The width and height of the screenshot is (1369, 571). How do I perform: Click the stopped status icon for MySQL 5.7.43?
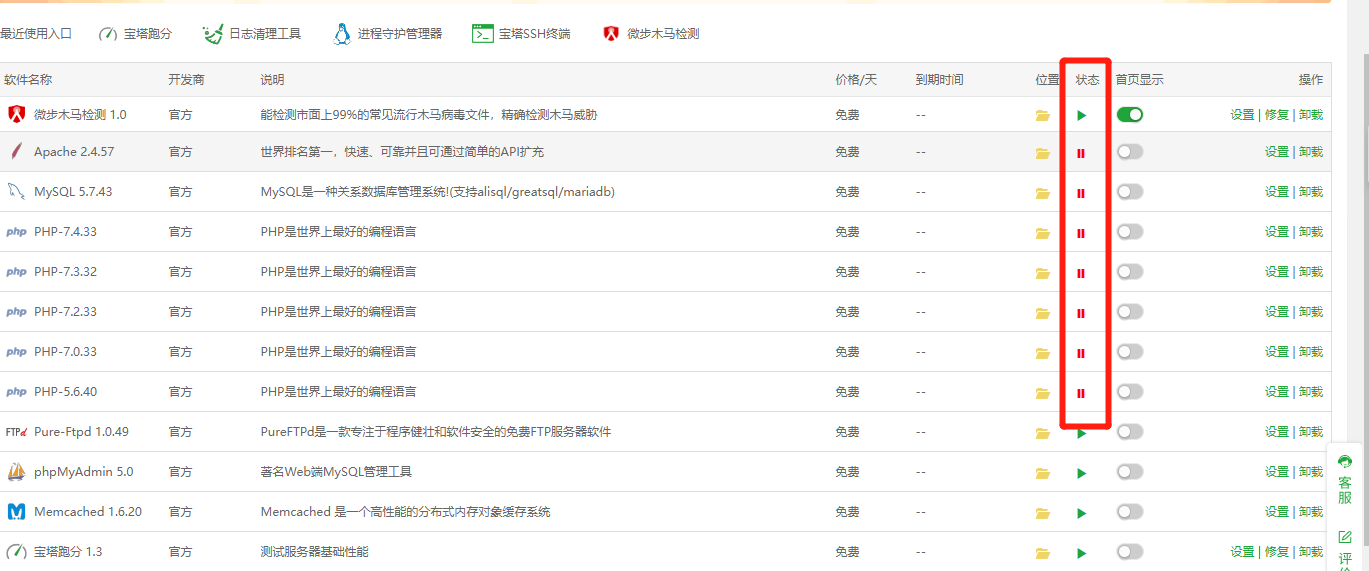(x=1081, y=193)
